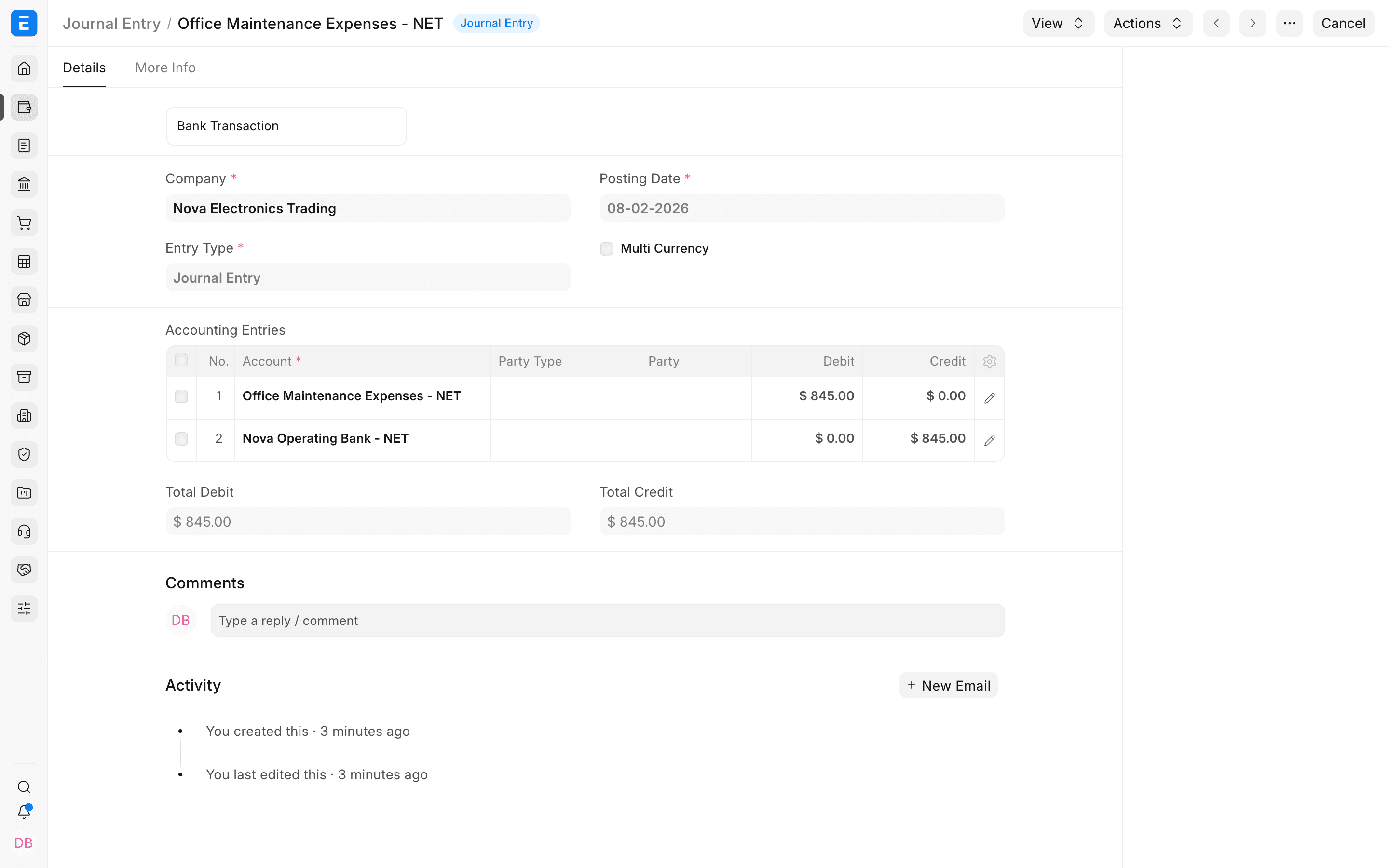Open the home icon in sidebar
Image resolution: width=1389 pixels, height=868 pixels.
pos(24,68)
